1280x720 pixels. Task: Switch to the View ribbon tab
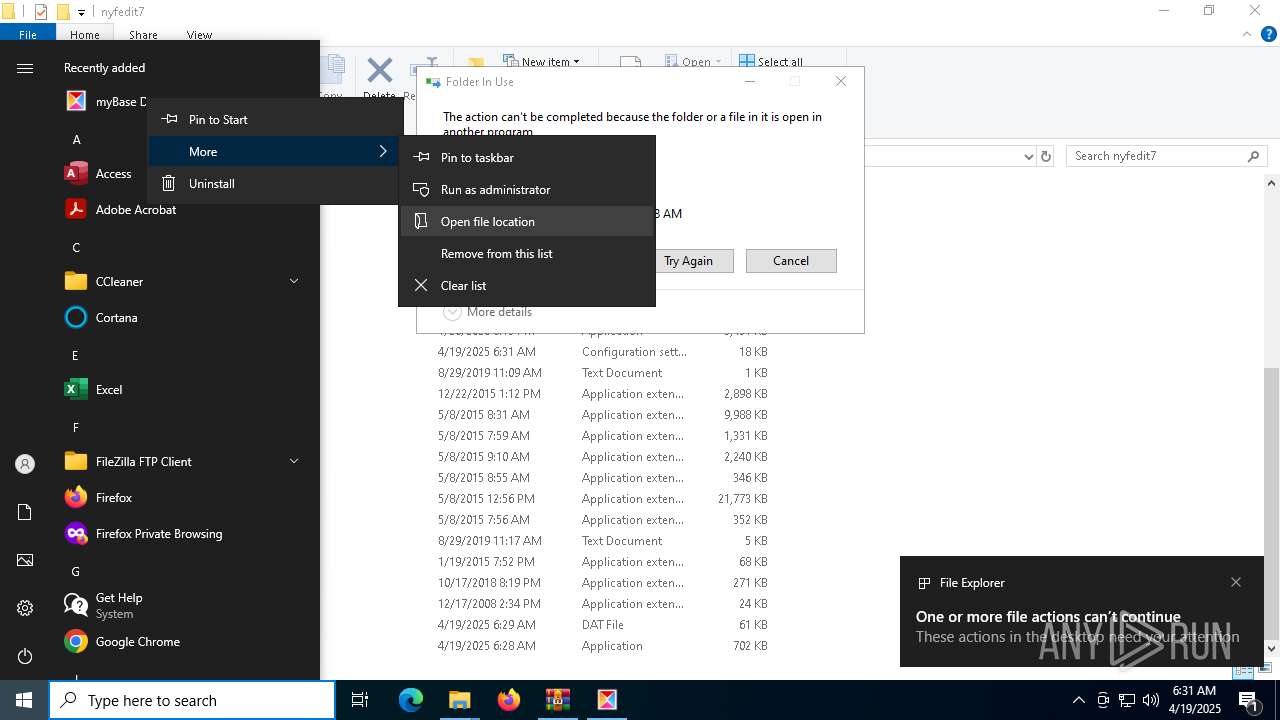pos(199,34)
